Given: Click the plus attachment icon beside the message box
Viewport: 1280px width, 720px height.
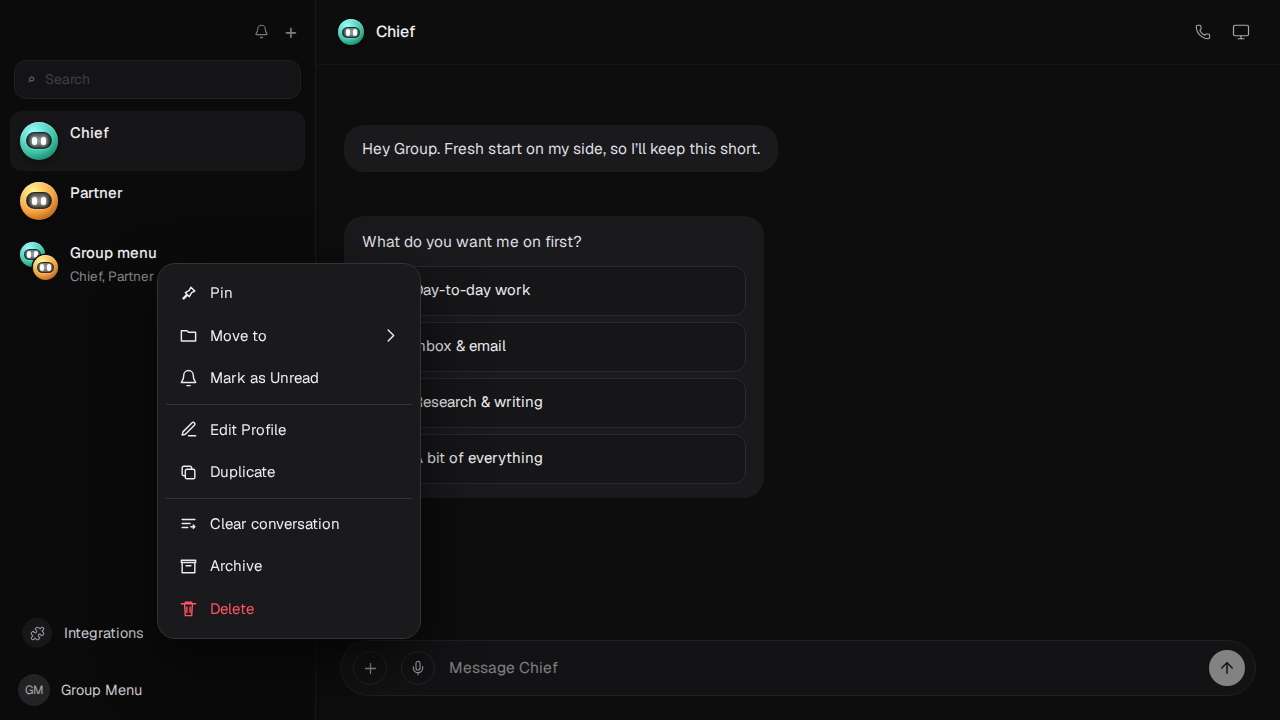Looking at the screenshot, I should (370, 668).
